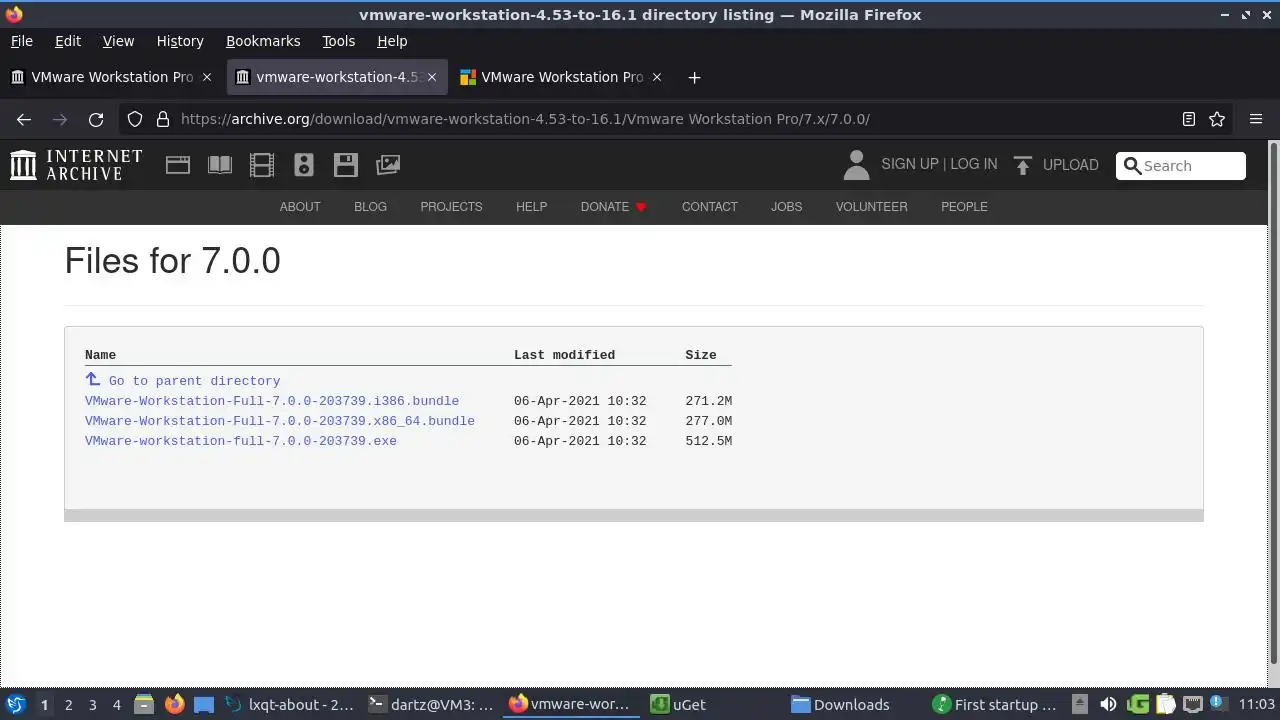Click the UPLOAD link text
Image resolution: width=1280 pixels, height=720 pixels.
1070,165
